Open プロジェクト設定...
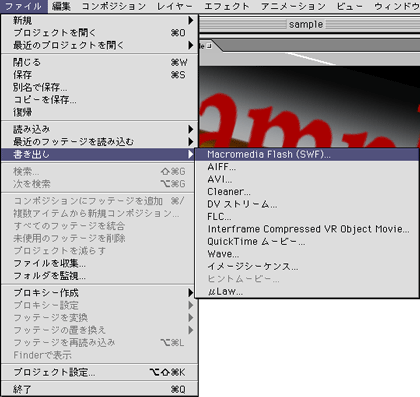Screen dimensions: 420x397 [x=99, y=372]
